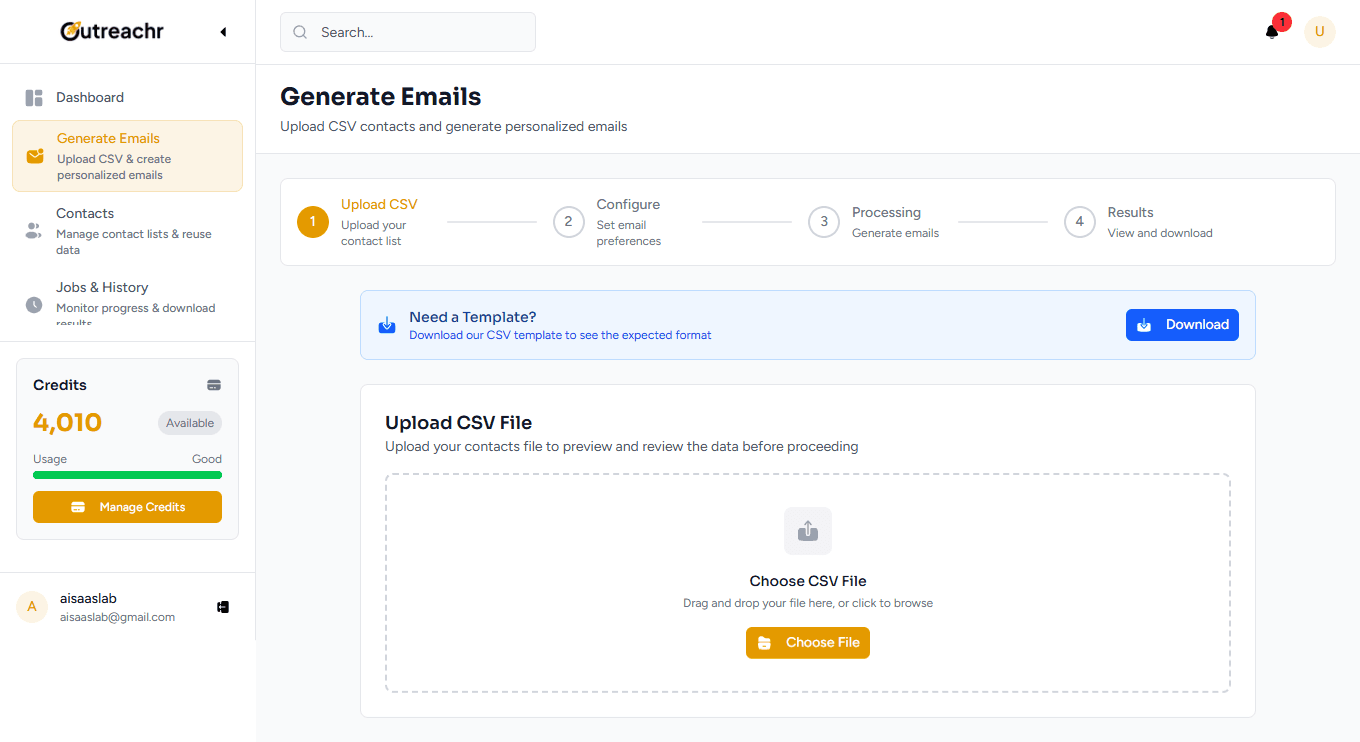Select step 4 Results circle
Image resolution: width=1360 pixels, height=742 pixels.
[1080, 222]
